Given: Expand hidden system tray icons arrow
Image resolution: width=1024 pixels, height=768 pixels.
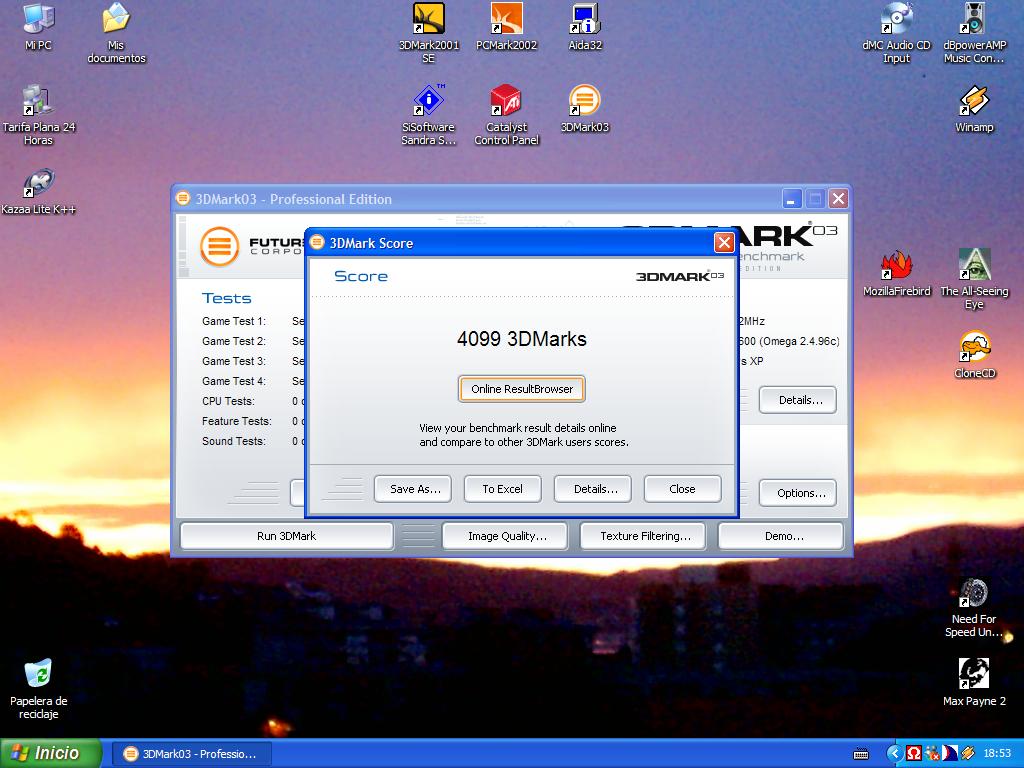Looking at the screenshot, I should (894, 754).
